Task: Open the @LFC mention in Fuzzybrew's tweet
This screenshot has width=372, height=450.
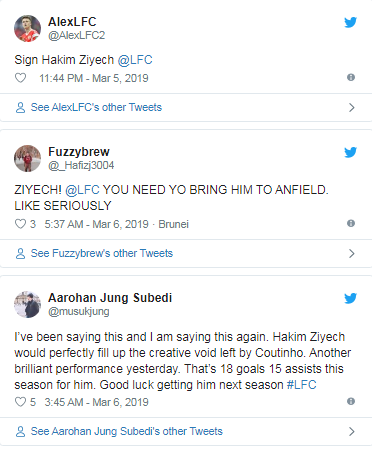Action: click(82, 190)
